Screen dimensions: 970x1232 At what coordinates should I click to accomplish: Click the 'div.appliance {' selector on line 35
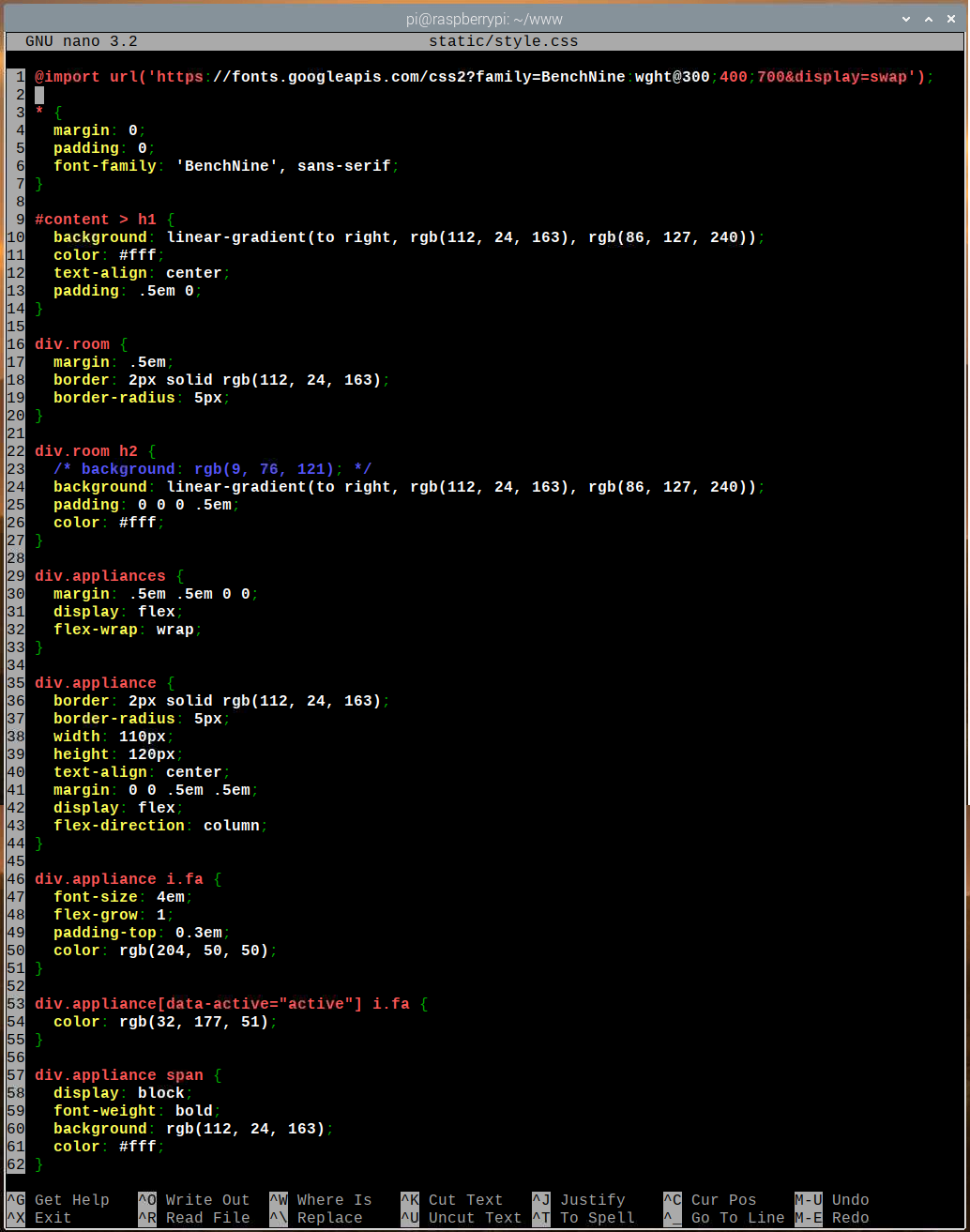tap(105, 683)
